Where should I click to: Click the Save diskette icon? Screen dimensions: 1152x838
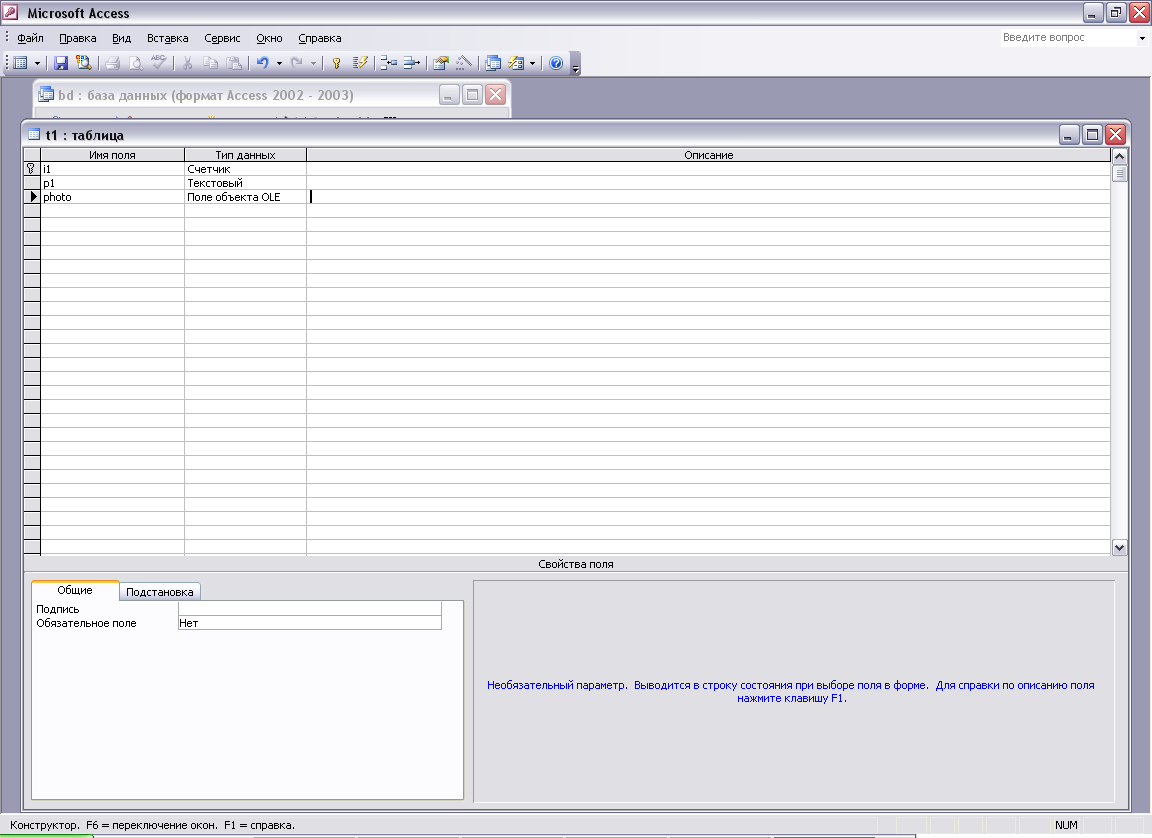pos(61,63)
